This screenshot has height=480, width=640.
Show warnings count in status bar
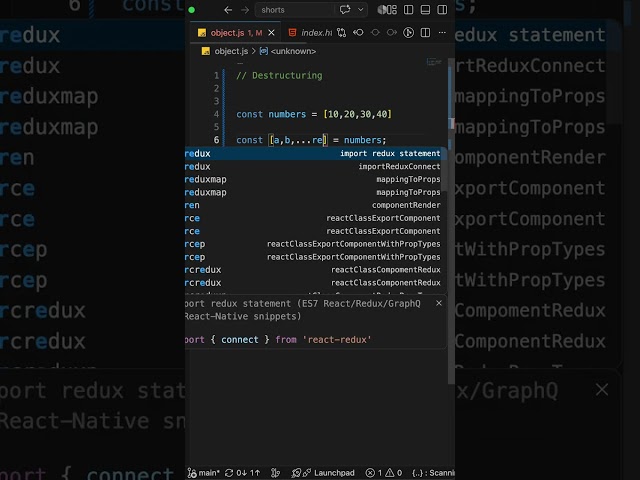pyautogui.click(x=394, y=473)
